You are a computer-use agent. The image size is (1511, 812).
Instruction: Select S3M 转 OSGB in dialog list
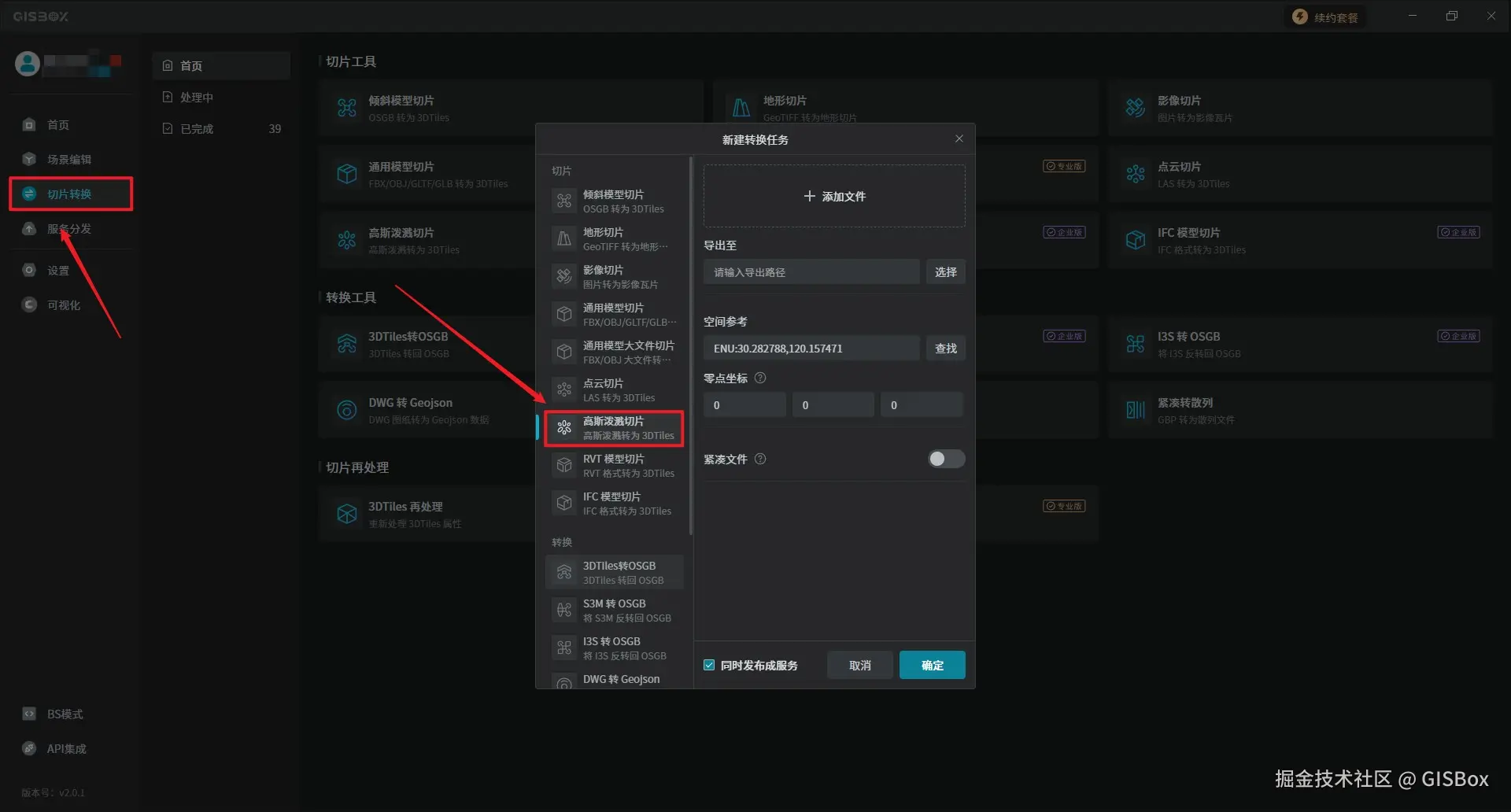[614, 611]
